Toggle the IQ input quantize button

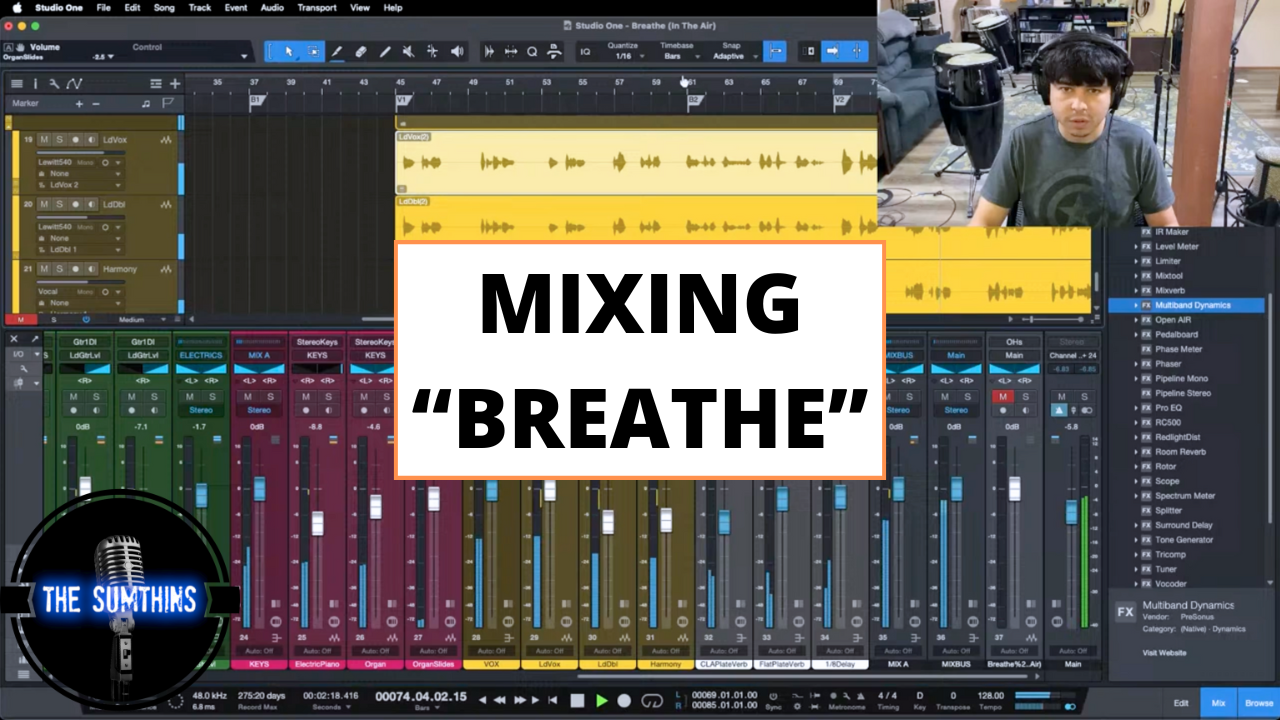(585, 51)
